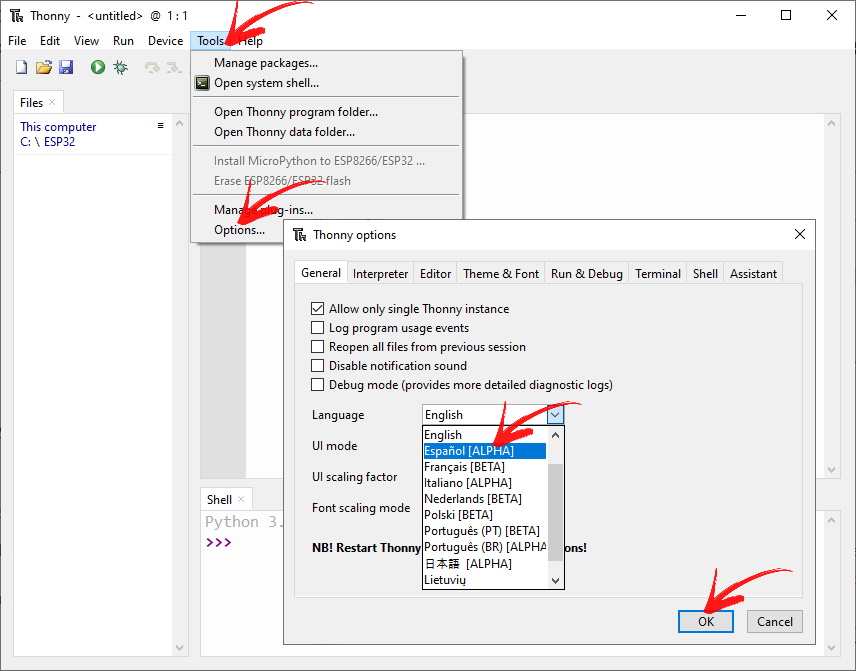Click the Thonny options dialog title icon
This screenshot has height=671, width=856.
tap(300, 235)
